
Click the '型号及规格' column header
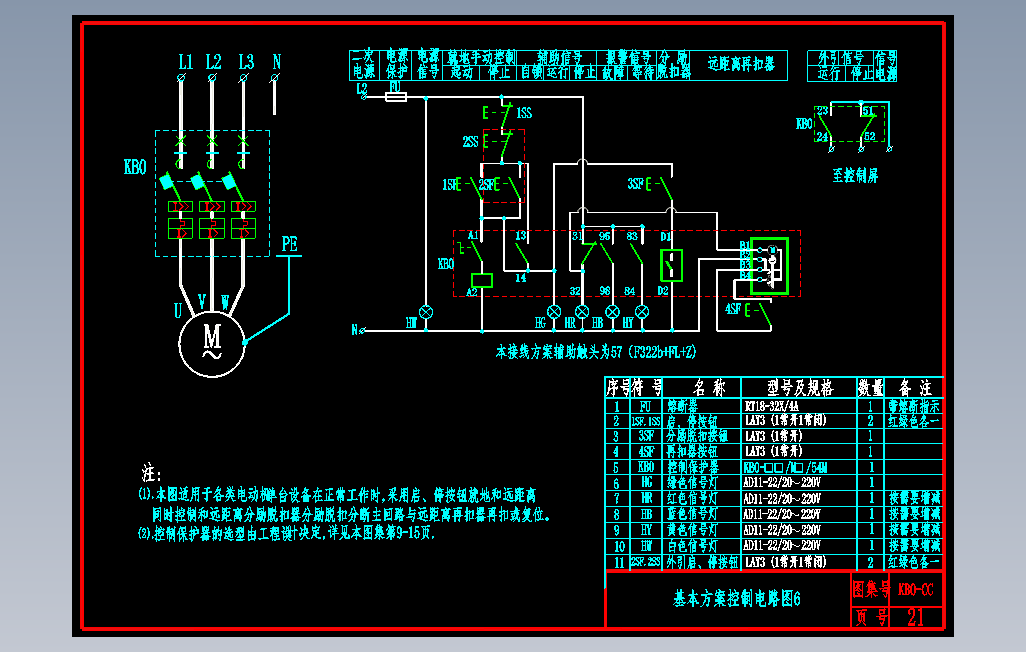click(x=800, y=388)
